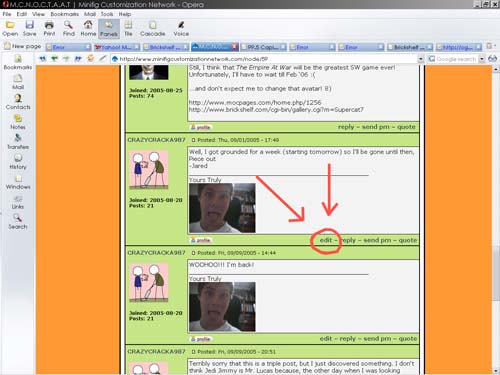Screen dimensions: 500x375
Task: Open the Find tool in the toolbar
Action: (x=69, y=28)
